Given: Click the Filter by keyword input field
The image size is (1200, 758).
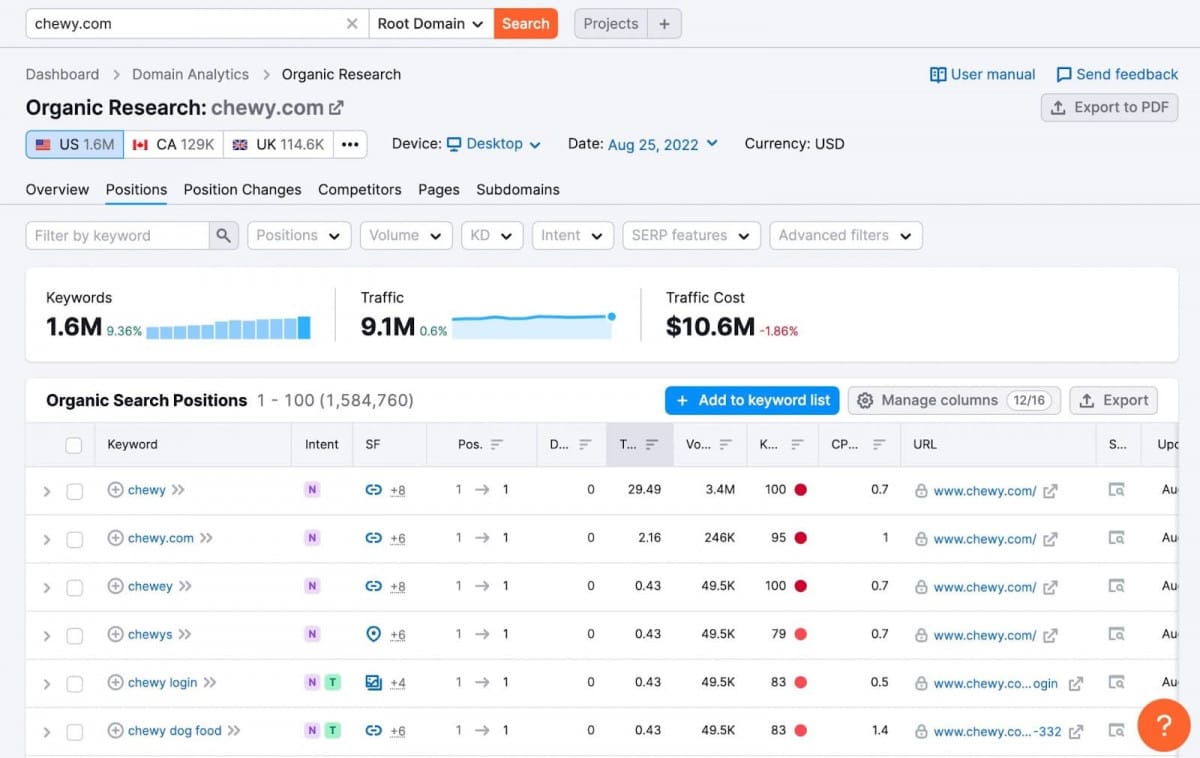Looking at the screenshot, I should click(118, 236).
